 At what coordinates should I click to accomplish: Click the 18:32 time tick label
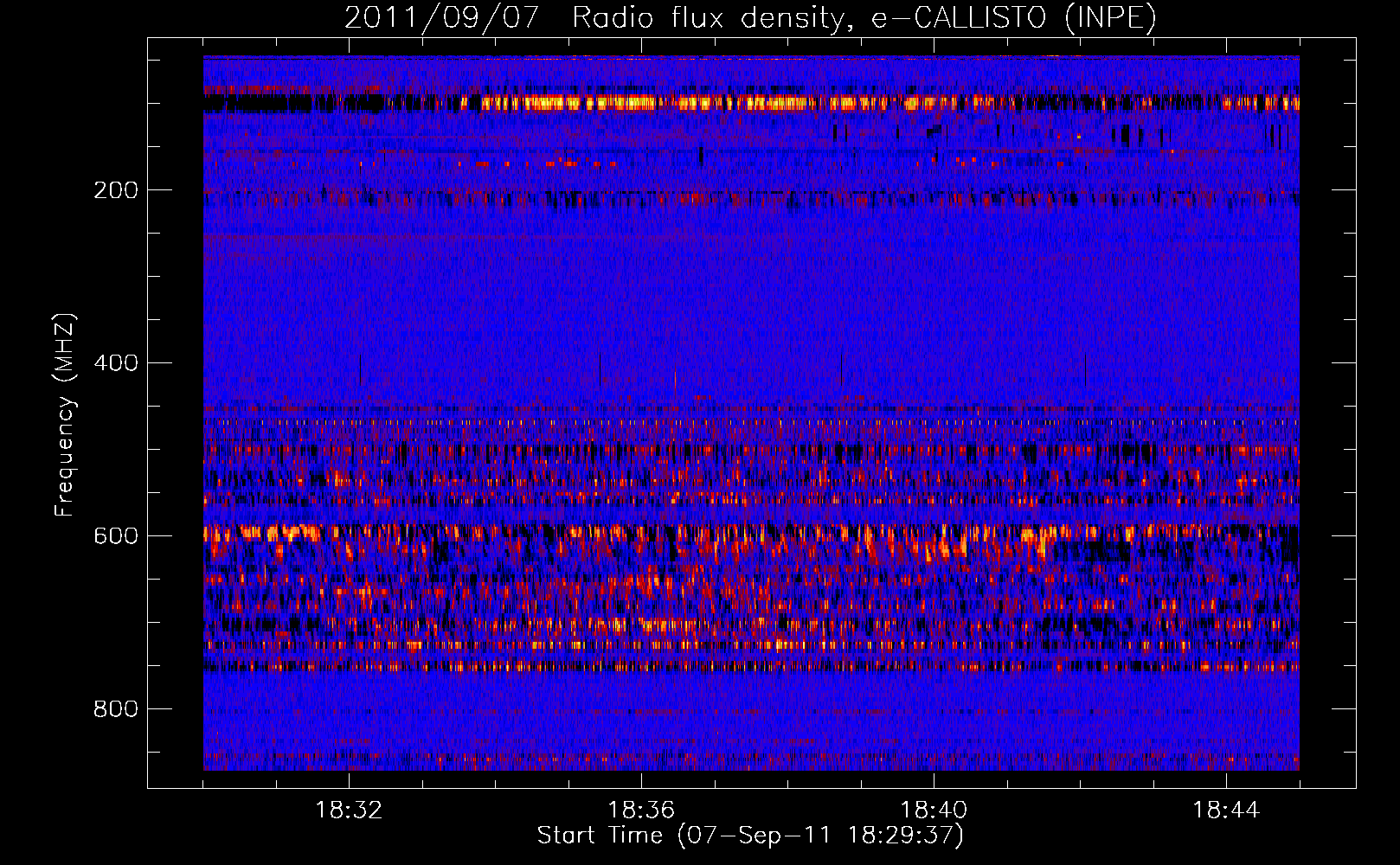click(349, 811)
